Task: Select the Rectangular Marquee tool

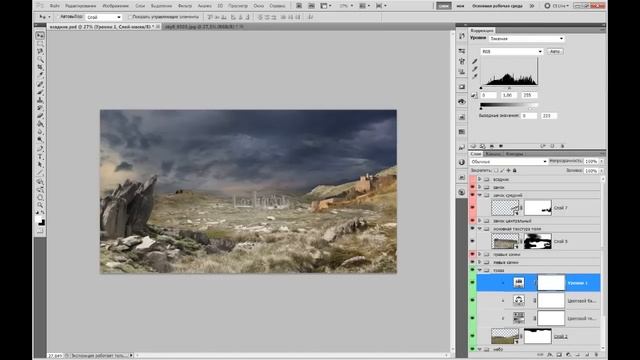Action: pyautogui.click(x=40, y=44)
